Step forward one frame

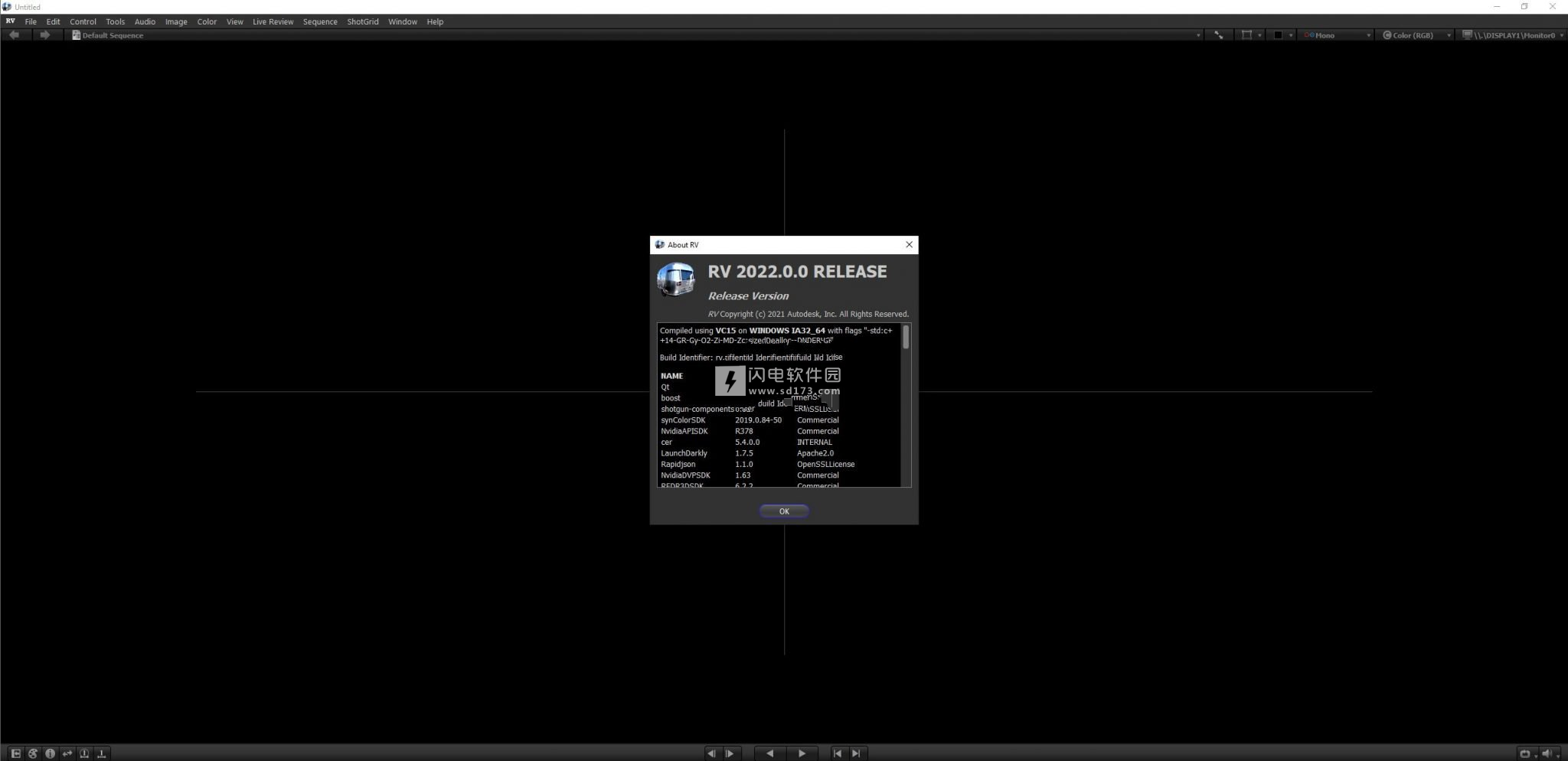[x=730, y=753]
